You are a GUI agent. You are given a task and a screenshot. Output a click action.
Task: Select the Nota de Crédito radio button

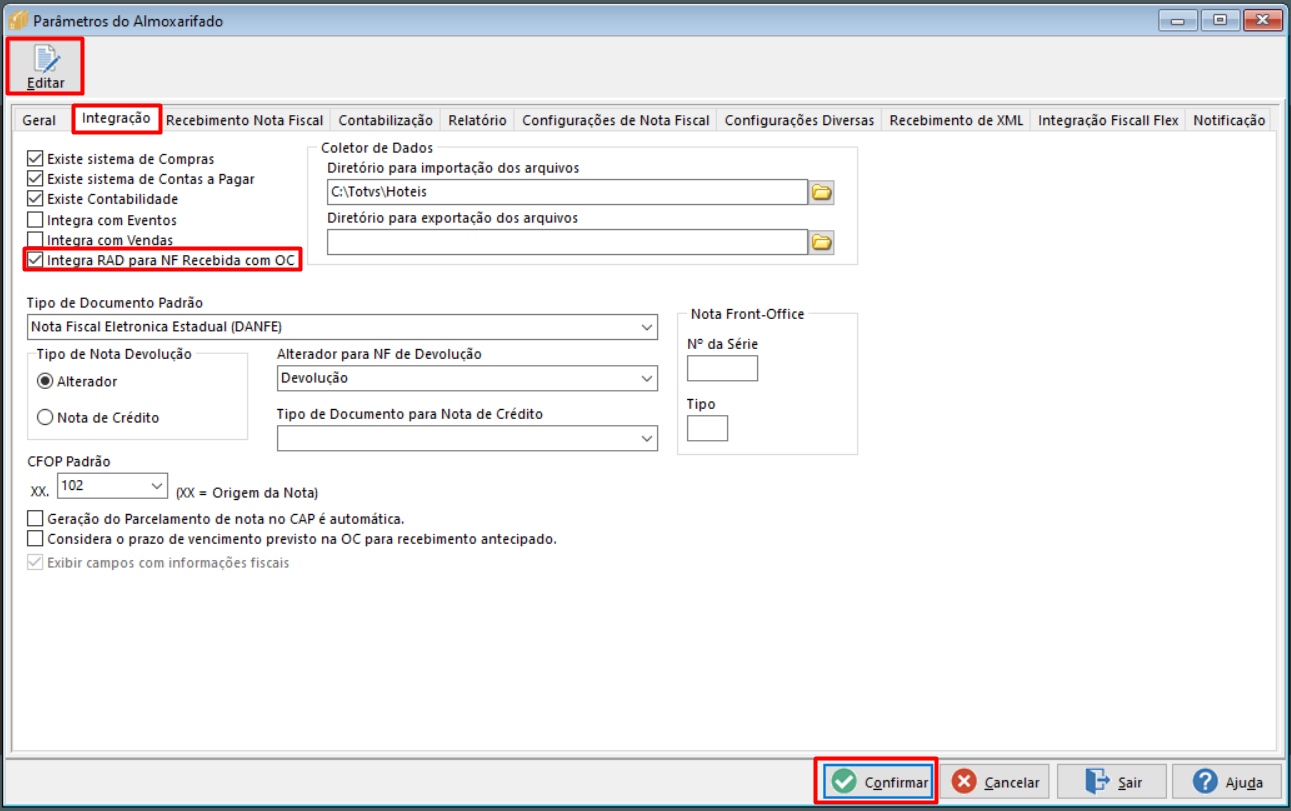(45, 418)
